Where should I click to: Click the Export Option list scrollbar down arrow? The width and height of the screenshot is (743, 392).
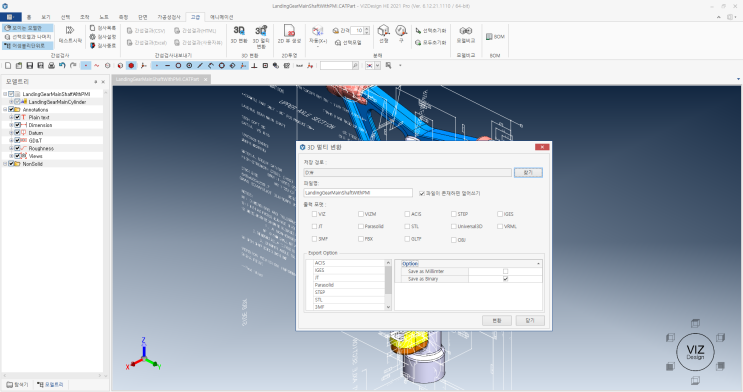388,307
